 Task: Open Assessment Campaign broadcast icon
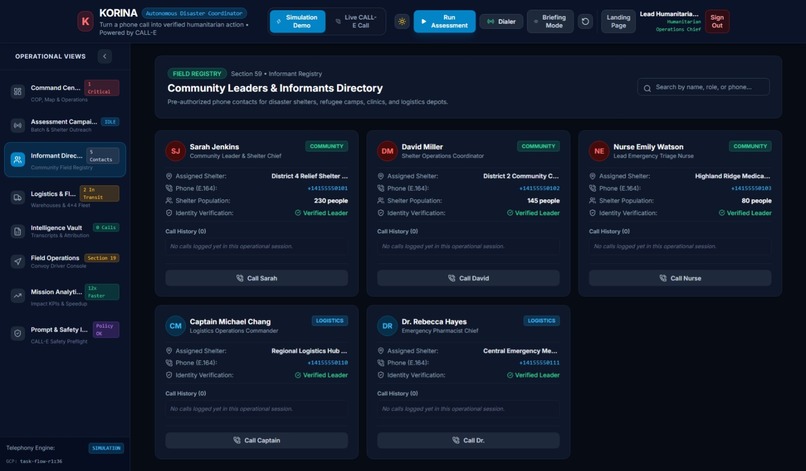tap(18, 125)
